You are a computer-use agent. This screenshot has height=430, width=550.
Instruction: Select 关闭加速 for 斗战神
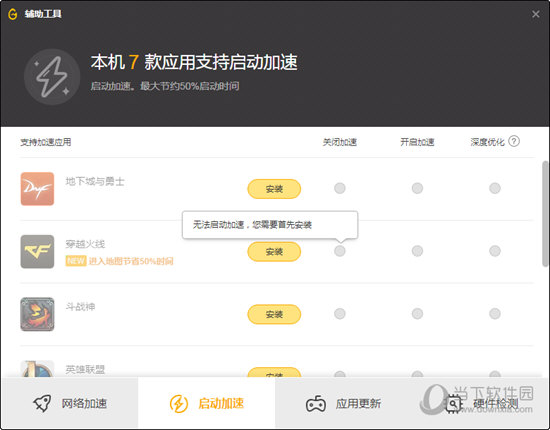pyautogui.click(x=340, y=314)
